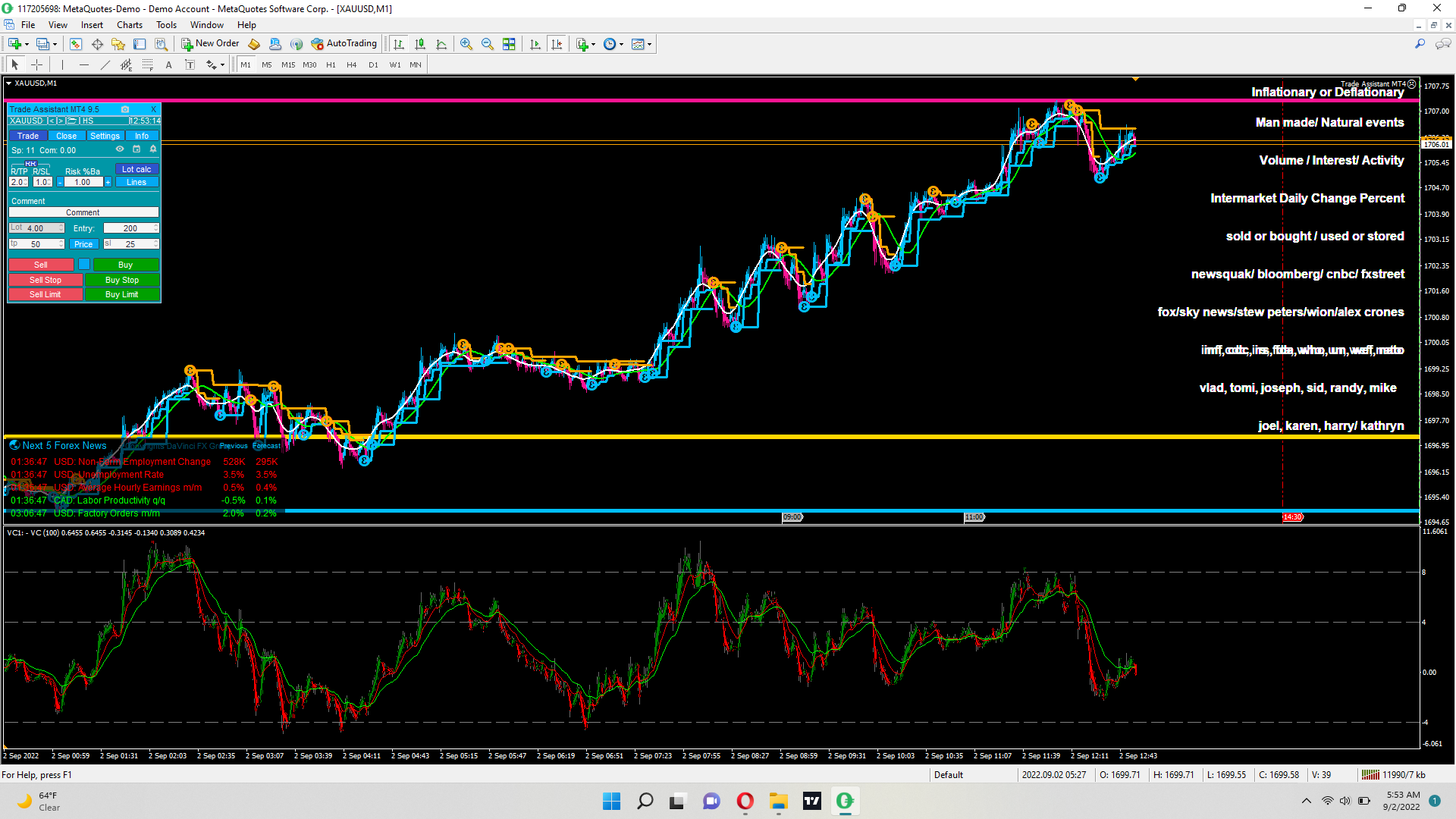This screenshot has height=819, width=1456.
Task: Click the Comment input field
Action: coord(83,213)
